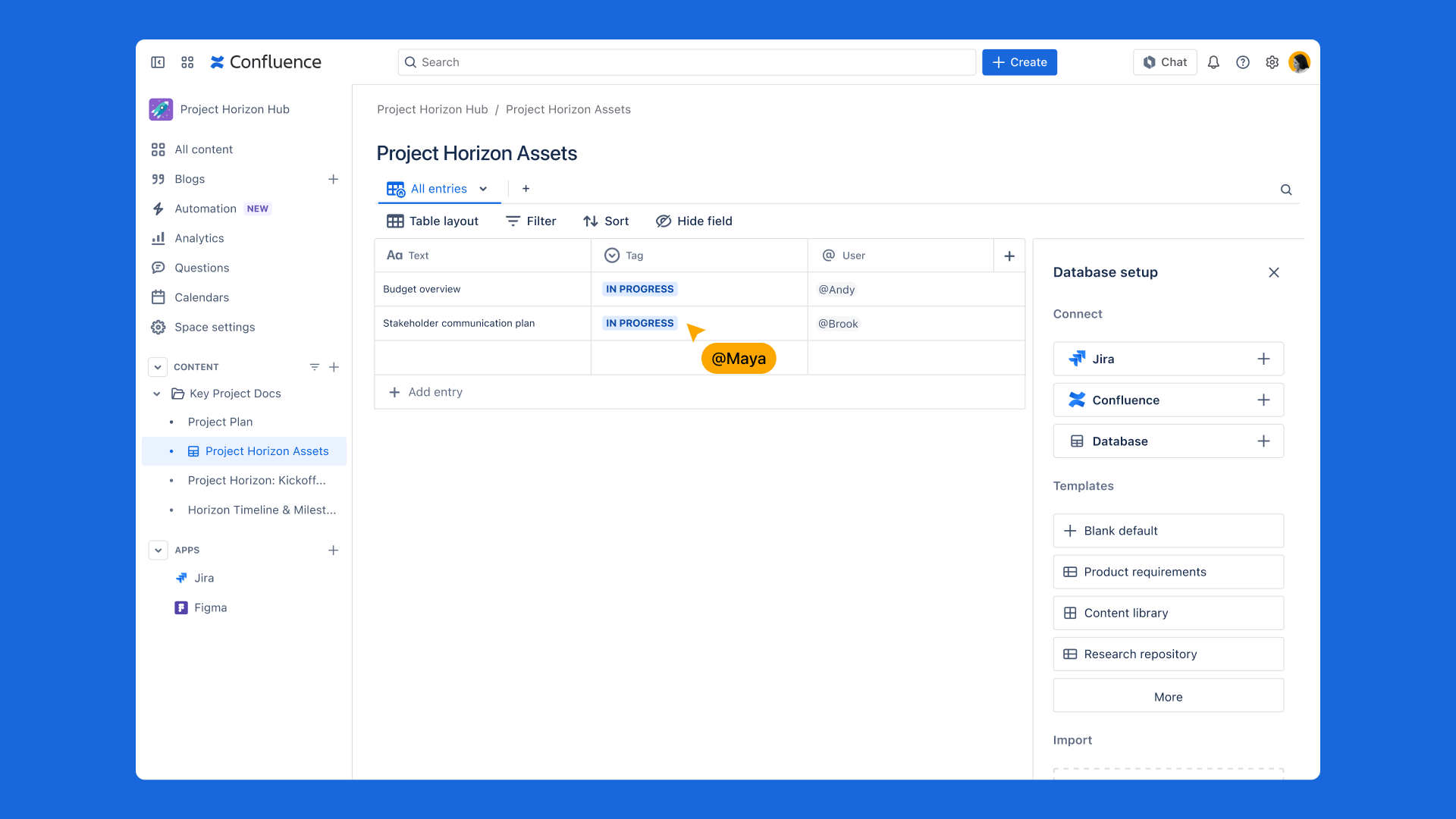
Task: Open Project Horizon Hub space title
Action: coord(235,109)
